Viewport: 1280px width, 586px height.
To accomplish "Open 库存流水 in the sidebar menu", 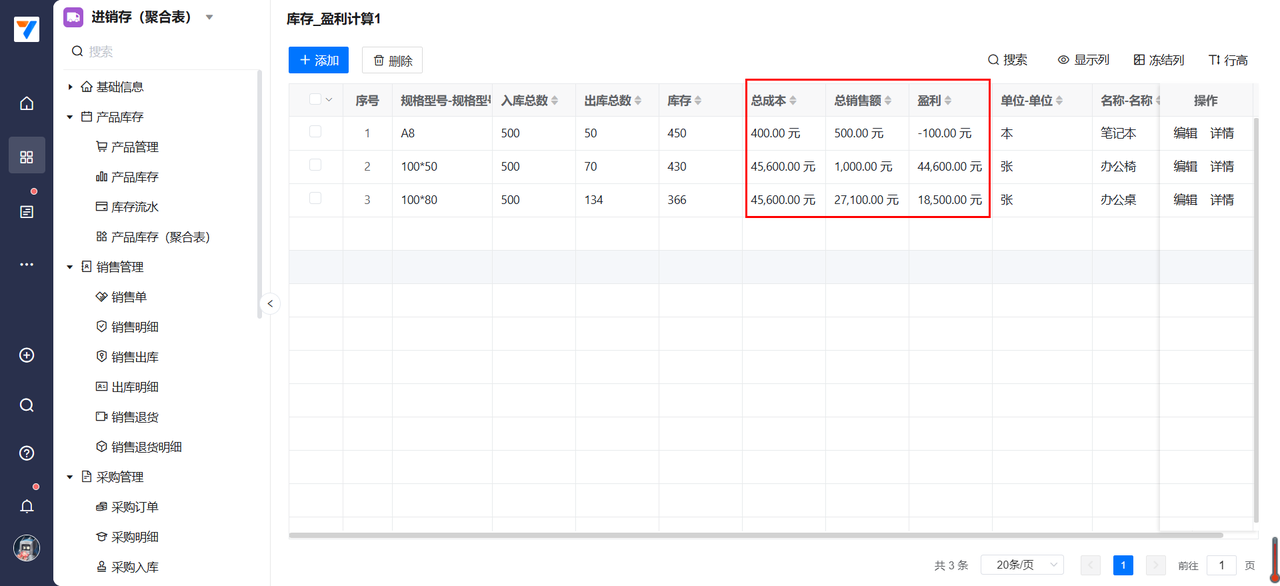I will 134,207.
